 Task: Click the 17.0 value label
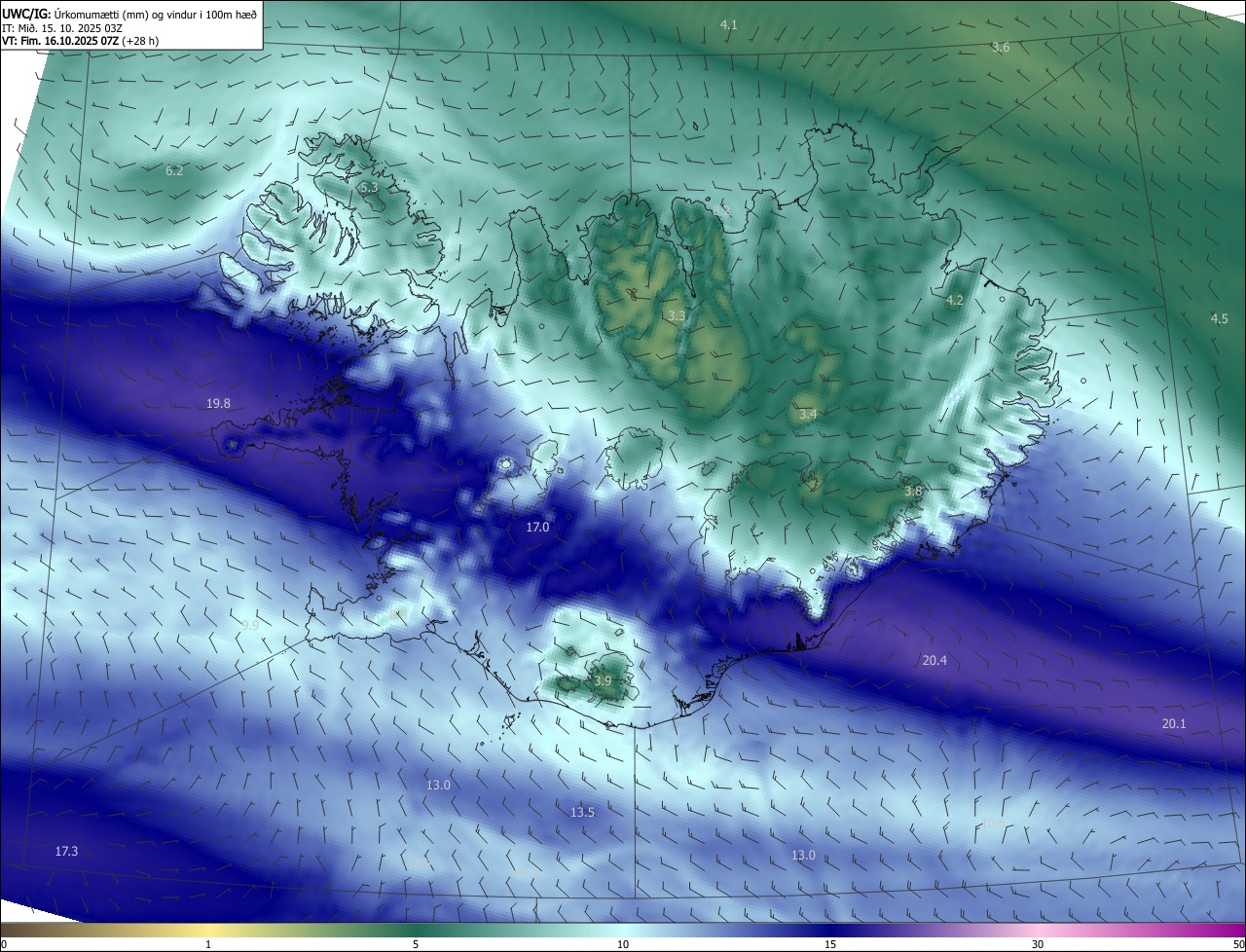point(537,527)
